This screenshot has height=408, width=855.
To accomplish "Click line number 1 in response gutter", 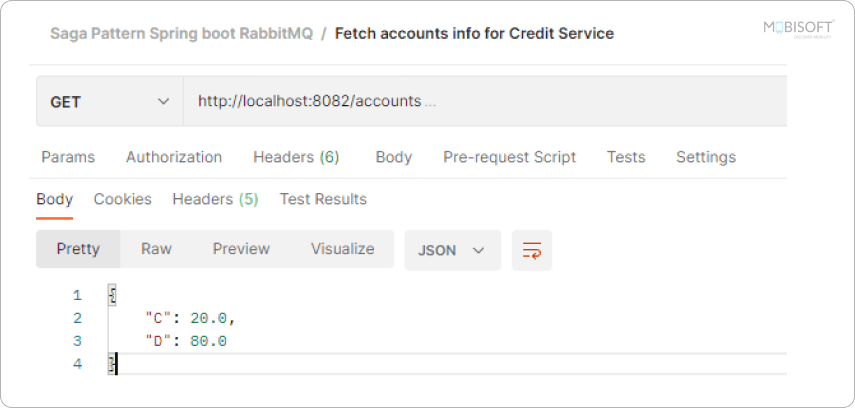I will (x=77, y=296).
